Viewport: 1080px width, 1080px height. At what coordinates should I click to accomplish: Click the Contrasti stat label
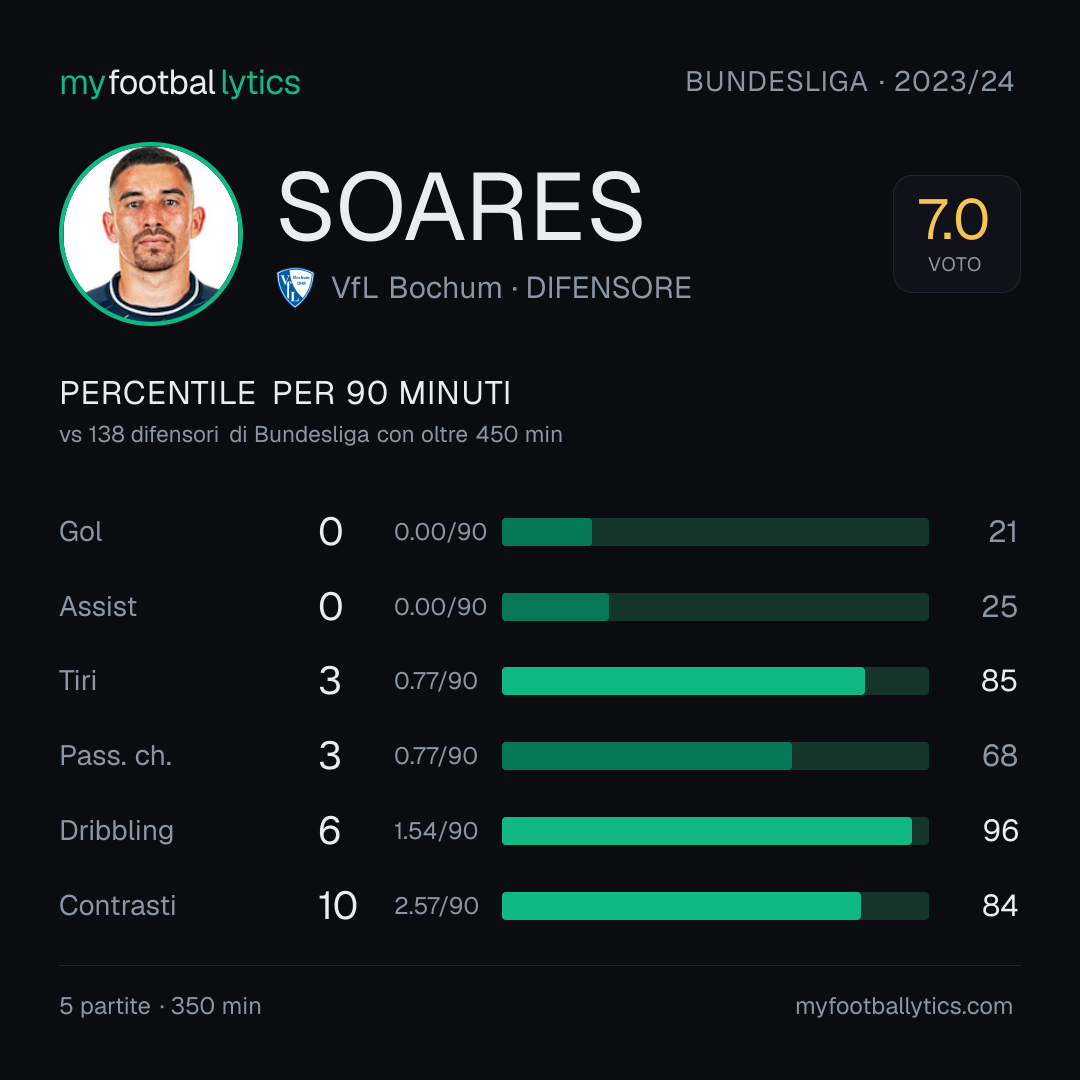[x=118, y=905]
